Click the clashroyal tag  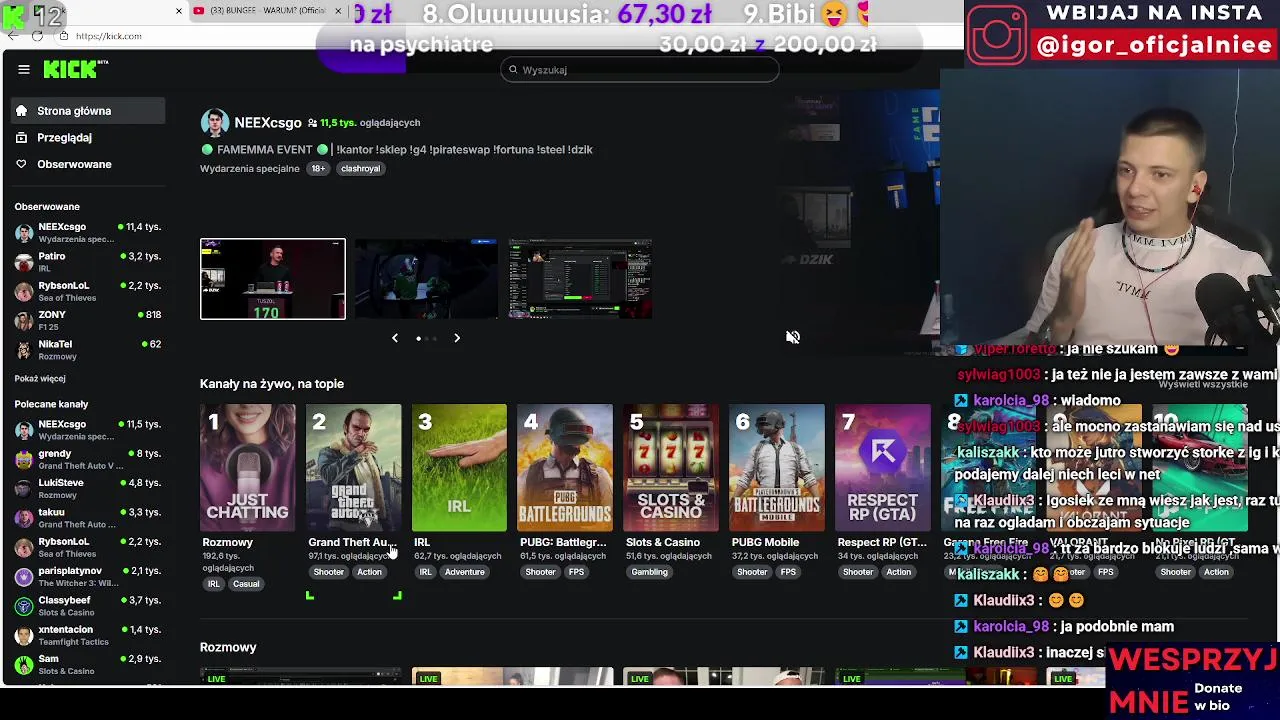point(360,169)
